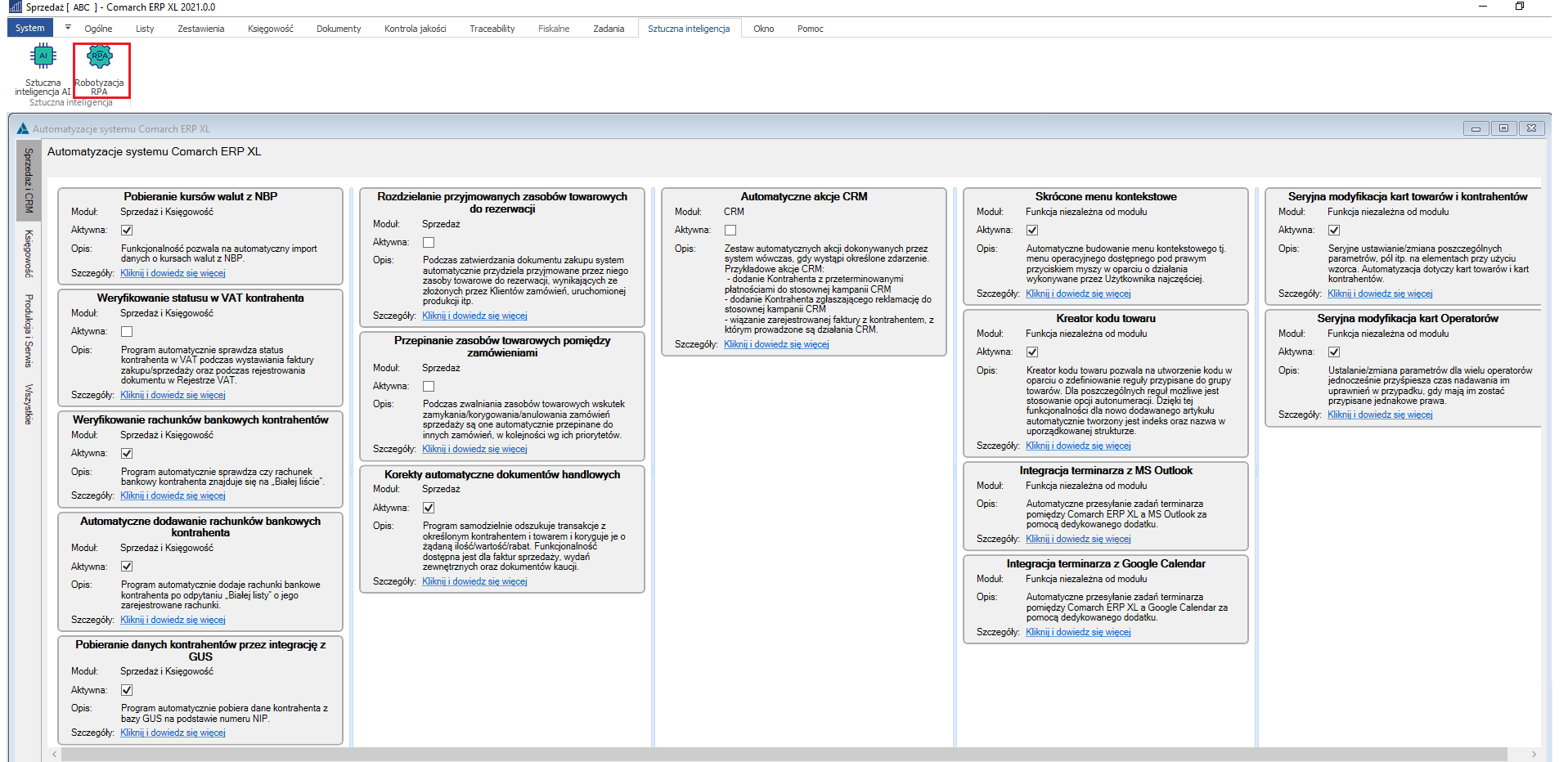Toggle Aktywna for Seryjna modyfikacja kart towarów
The height and width of the screenshot is (762, 1568).
click(x=1334, y=231)
